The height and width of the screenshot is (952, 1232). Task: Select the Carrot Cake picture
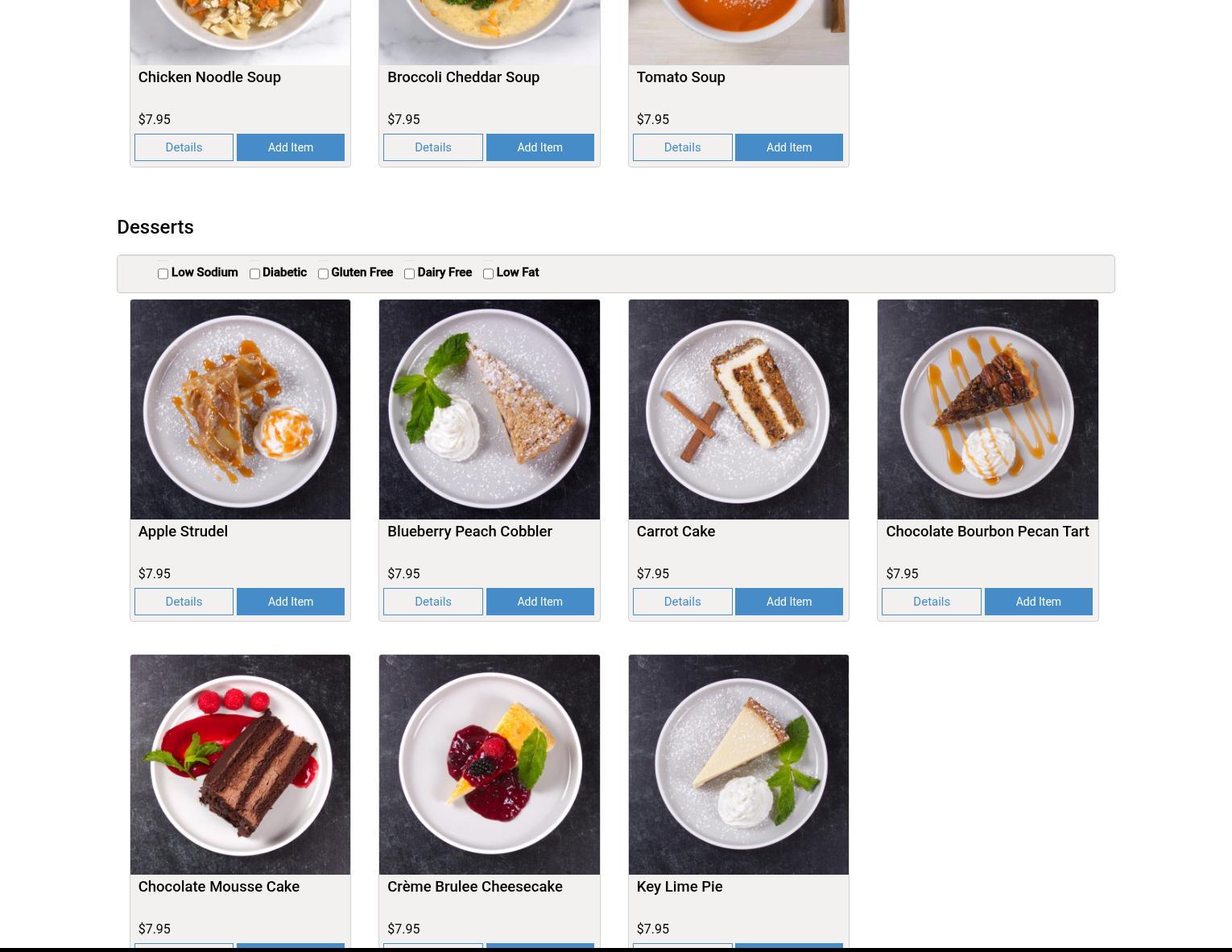tap(738, 409)
